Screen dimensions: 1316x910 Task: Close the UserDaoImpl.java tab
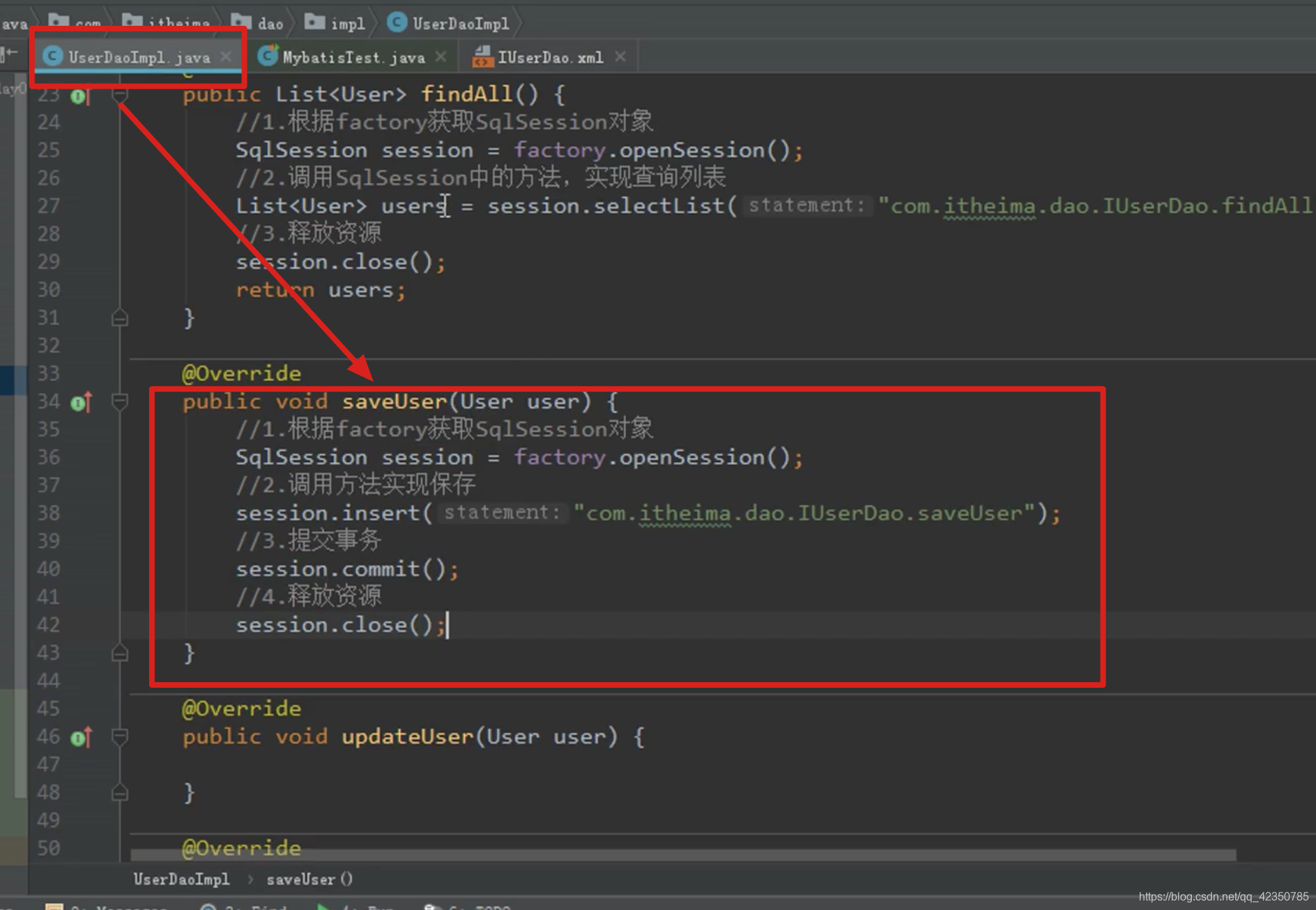(226, 56)
